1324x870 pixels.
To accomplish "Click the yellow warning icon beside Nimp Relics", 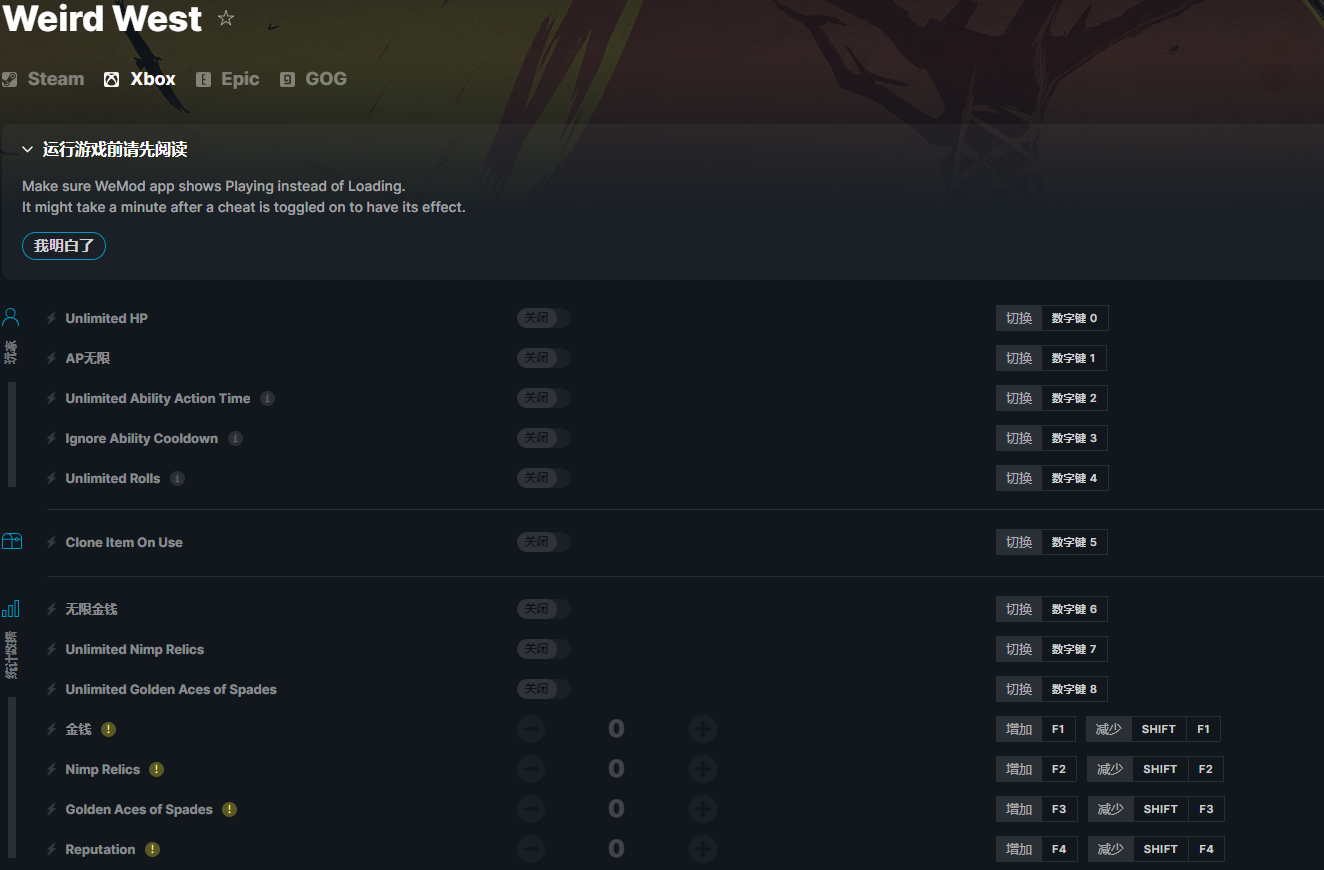I will pos(156,769).
